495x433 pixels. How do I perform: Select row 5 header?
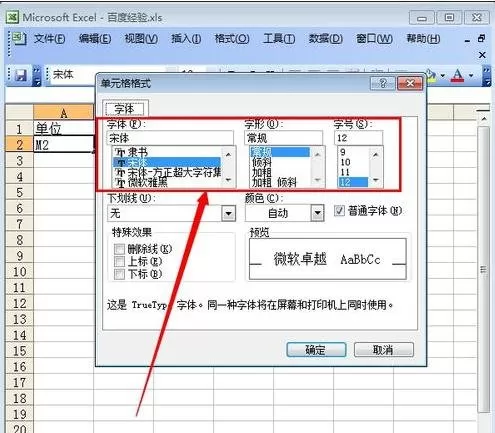[x=19, y=192]
